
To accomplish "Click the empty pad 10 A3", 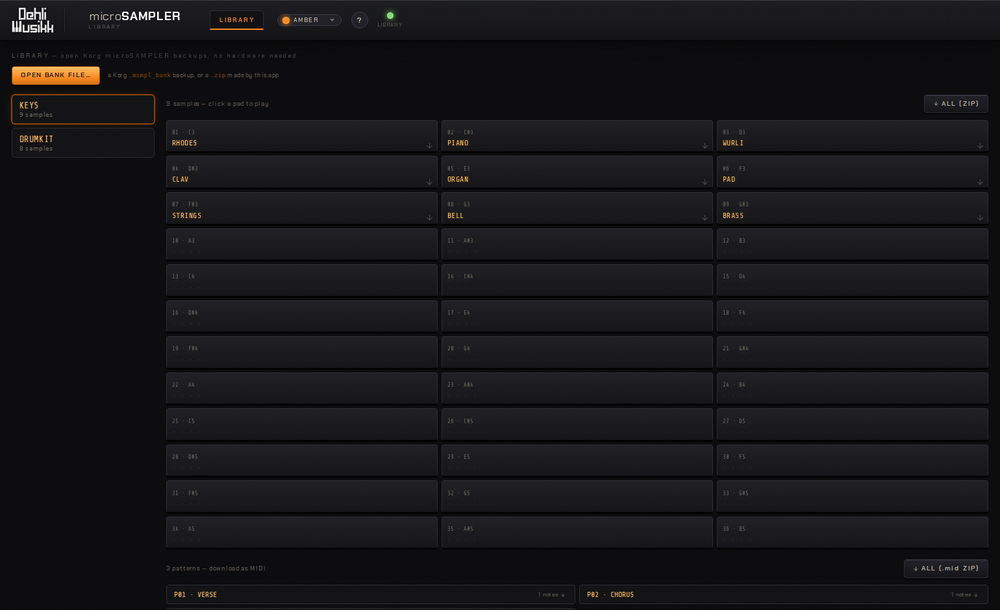I will click(302, 245).
